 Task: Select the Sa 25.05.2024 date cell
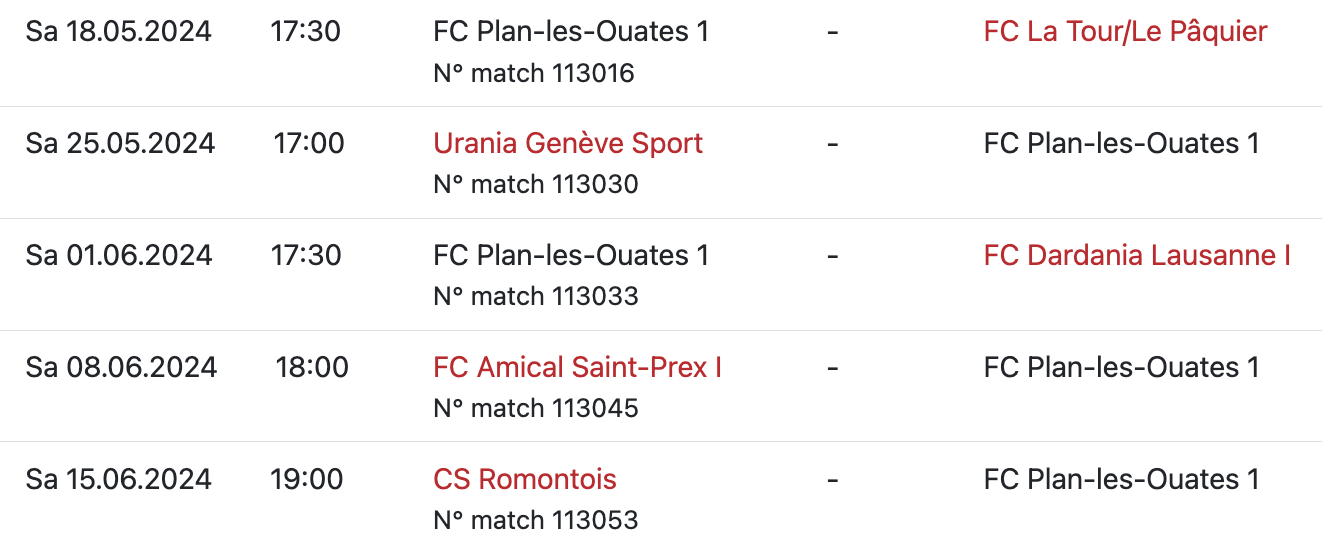(x=120, y=144)
